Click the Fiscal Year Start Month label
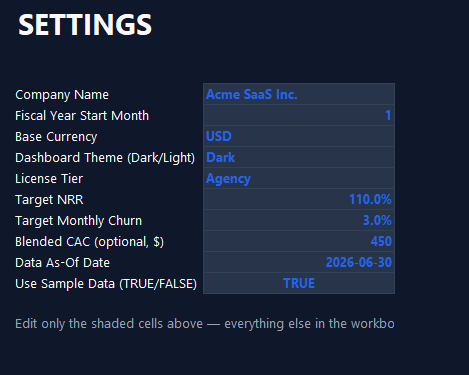Screen dimensions: 469x375 click(x=82, y=116)
